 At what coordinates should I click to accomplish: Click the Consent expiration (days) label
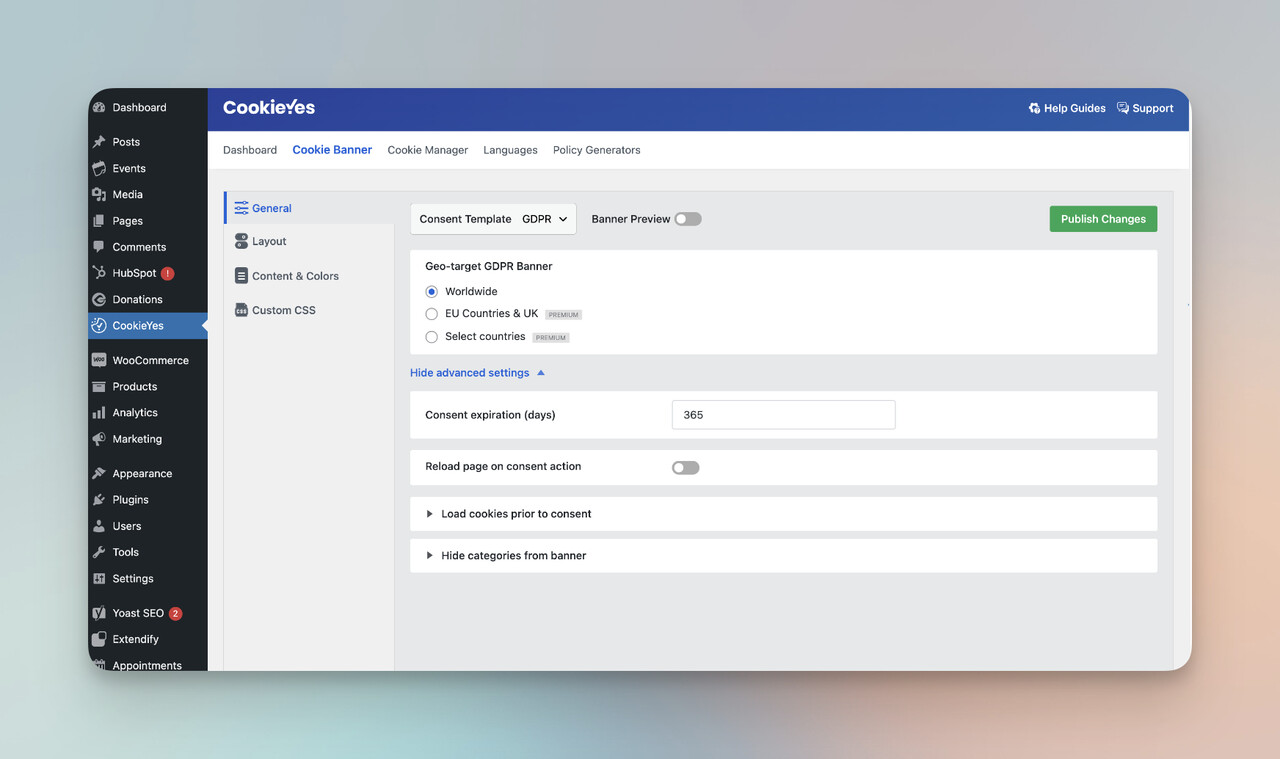(x=490, y=415)
